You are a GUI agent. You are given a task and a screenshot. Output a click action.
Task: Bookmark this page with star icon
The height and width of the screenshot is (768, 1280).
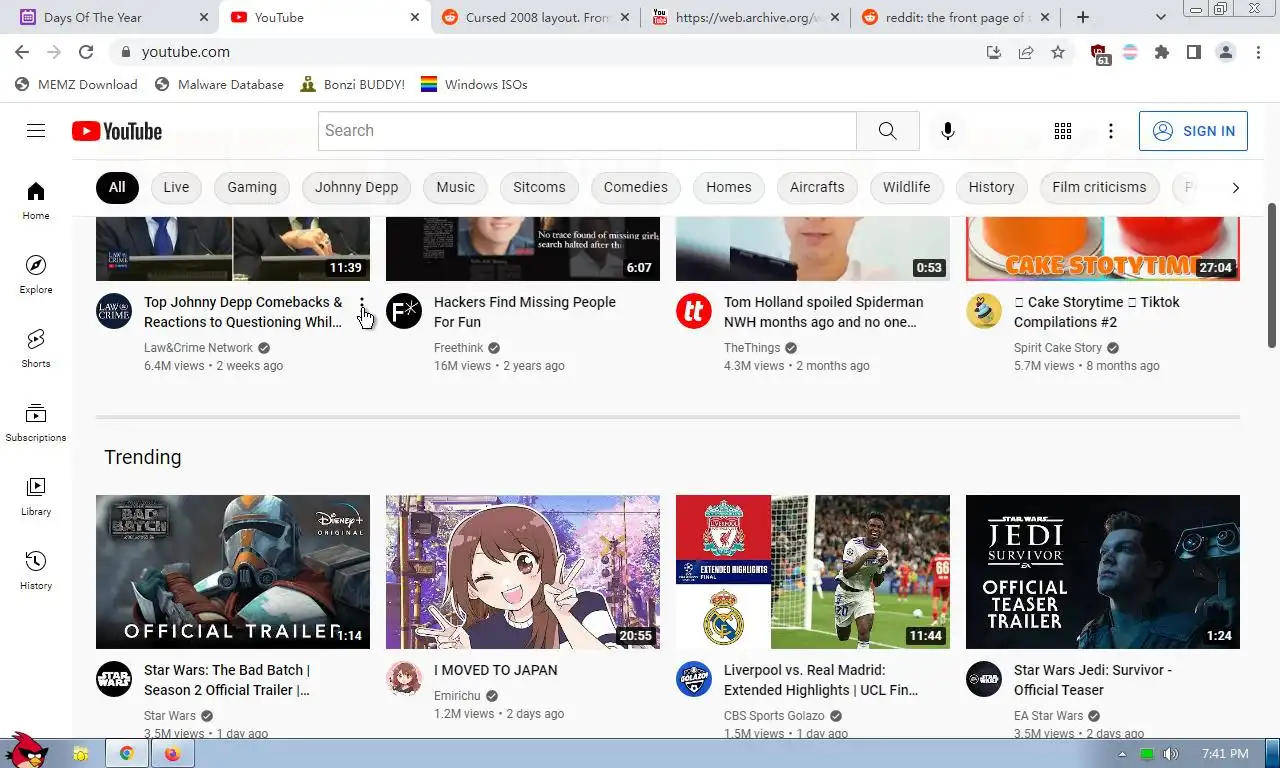(x=1058, y=52)
